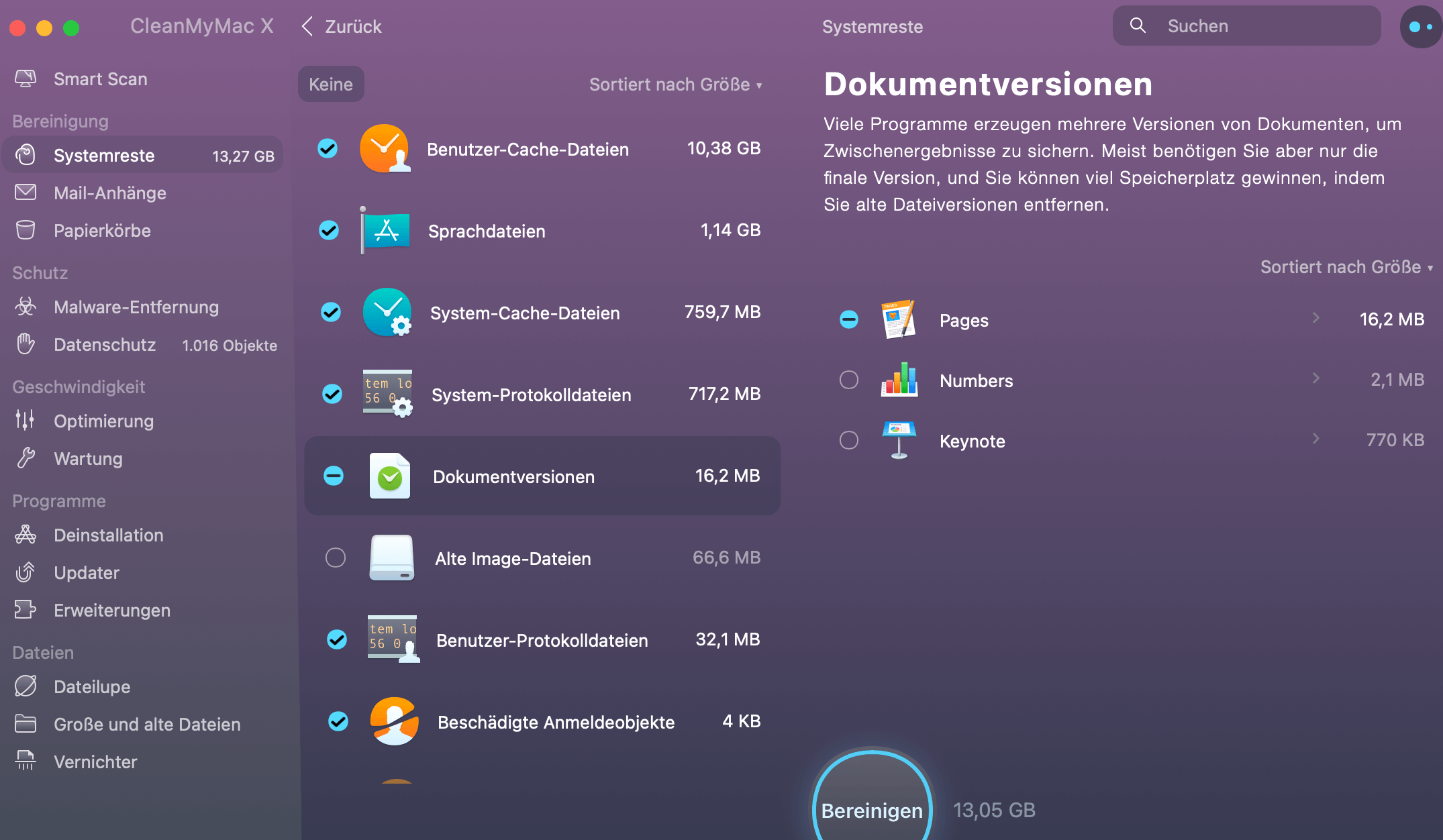Click Pages 16,2 MB size value

click(x=1392, y=319)
